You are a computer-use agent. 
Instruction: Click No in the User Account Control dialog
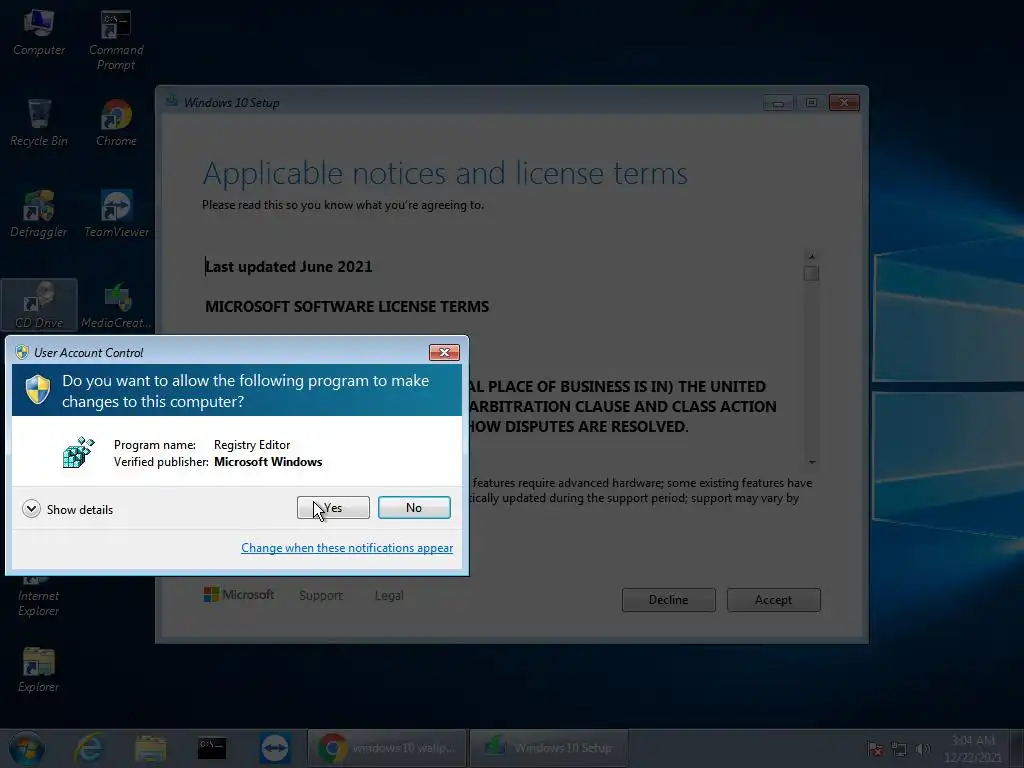tap(414, 507)
